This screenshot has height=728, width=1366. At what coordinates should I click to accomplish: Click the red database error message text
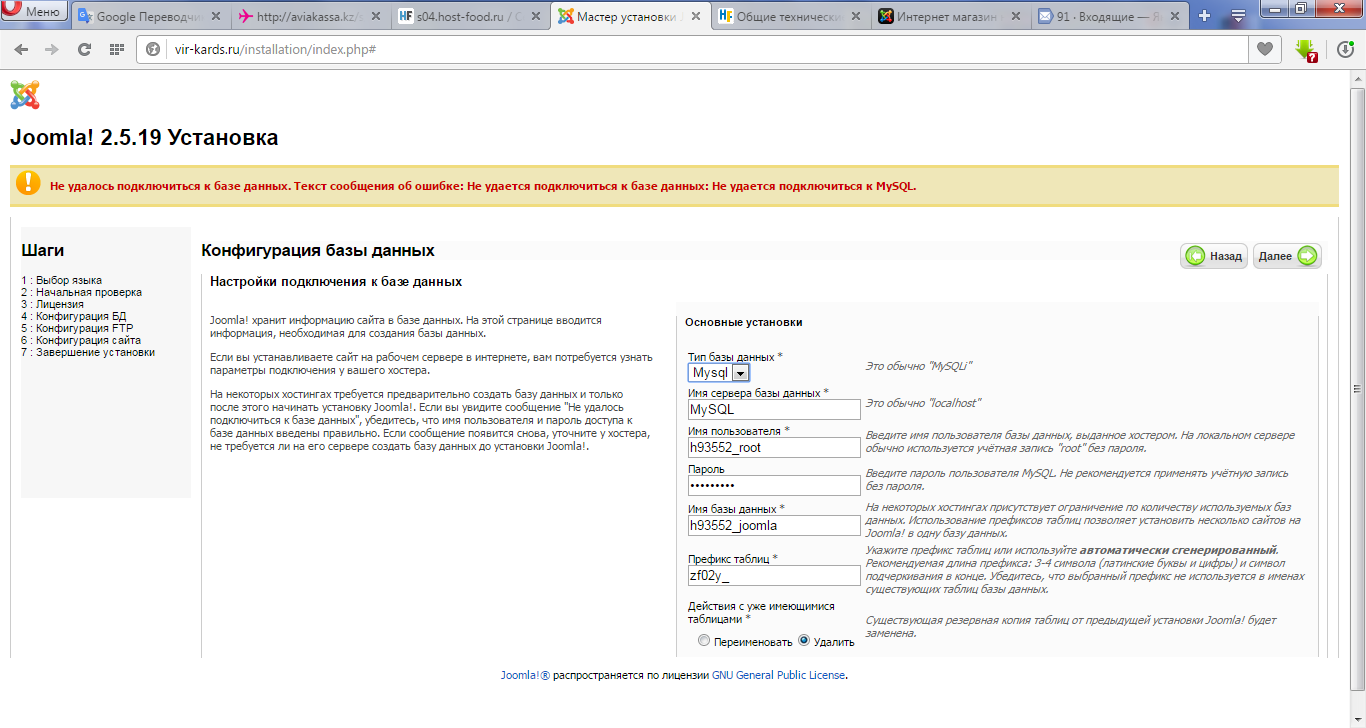pyautogui.click(x=483, y=186)
